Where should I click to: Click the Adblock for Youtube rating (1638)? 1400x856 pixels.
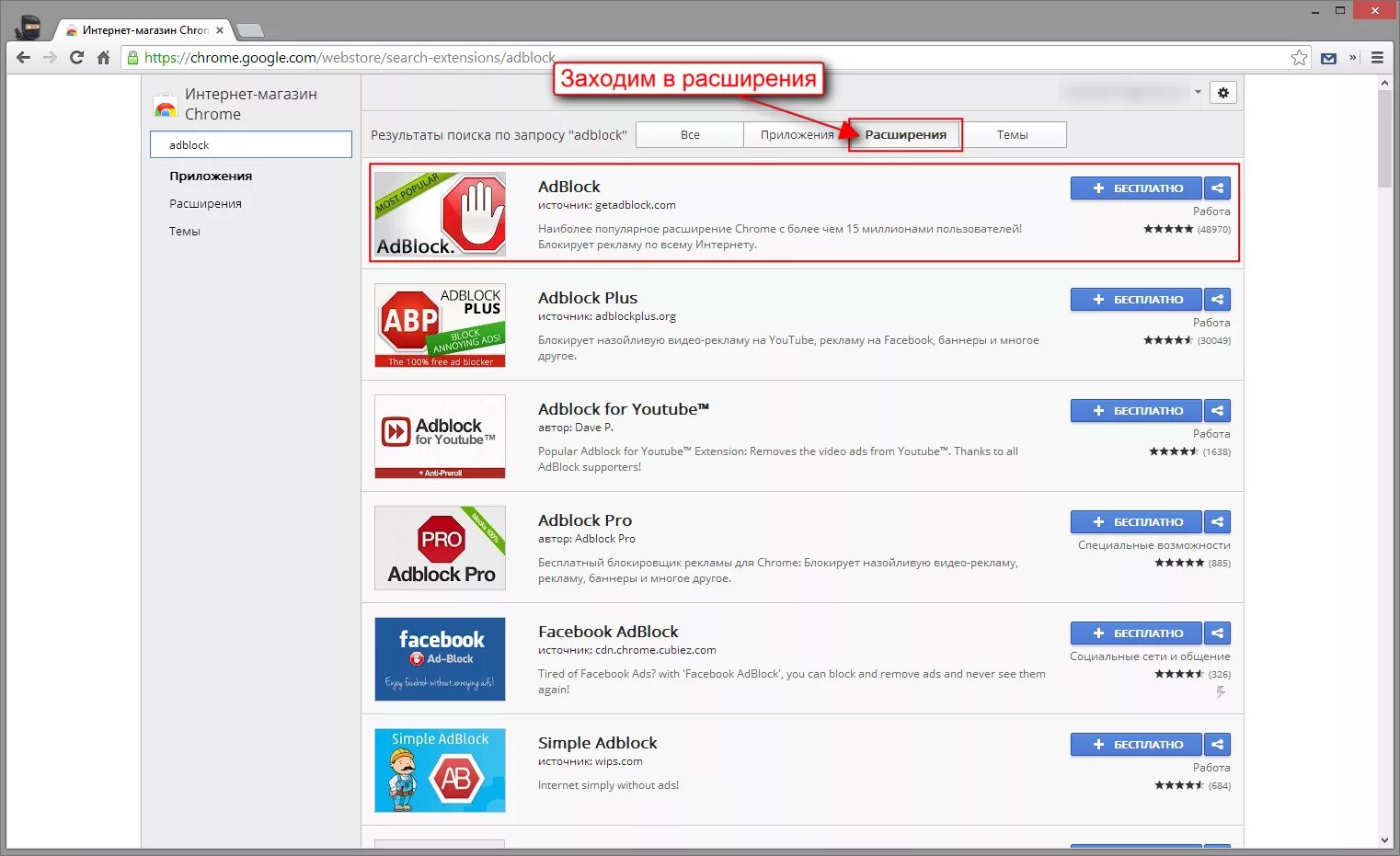click(1189, 451)
